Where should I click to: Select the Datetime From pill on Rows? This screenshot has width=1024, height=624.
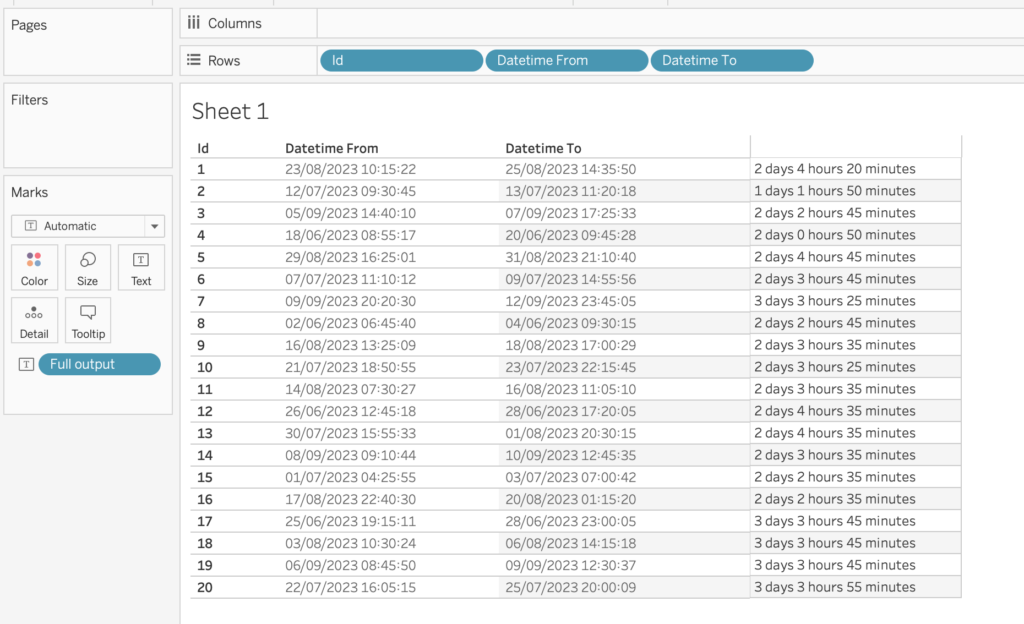(566, 61)
